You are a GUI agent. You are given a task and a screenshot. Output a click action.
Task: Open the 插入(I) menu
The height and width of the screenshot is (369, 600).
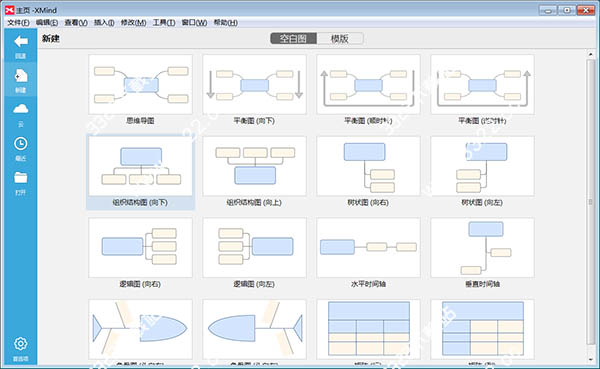tap(104, 23)
